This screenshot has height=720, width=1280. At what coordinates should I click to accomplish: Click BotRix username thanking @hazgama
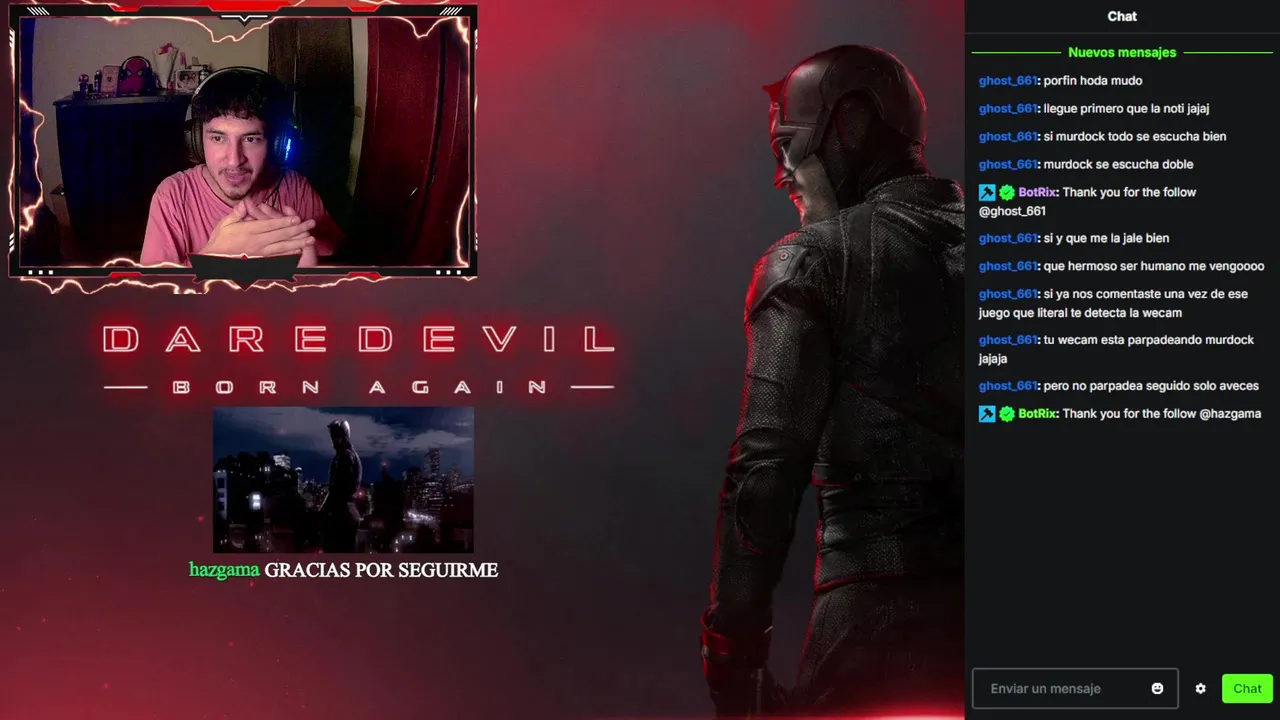click(1037, 413)
